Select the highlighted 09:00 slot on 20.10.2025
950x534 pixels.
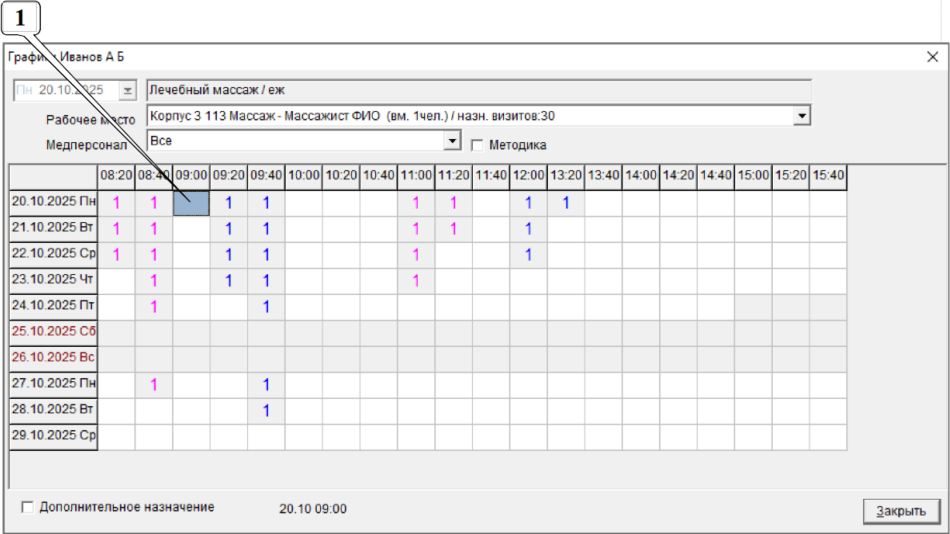point(191,203)
